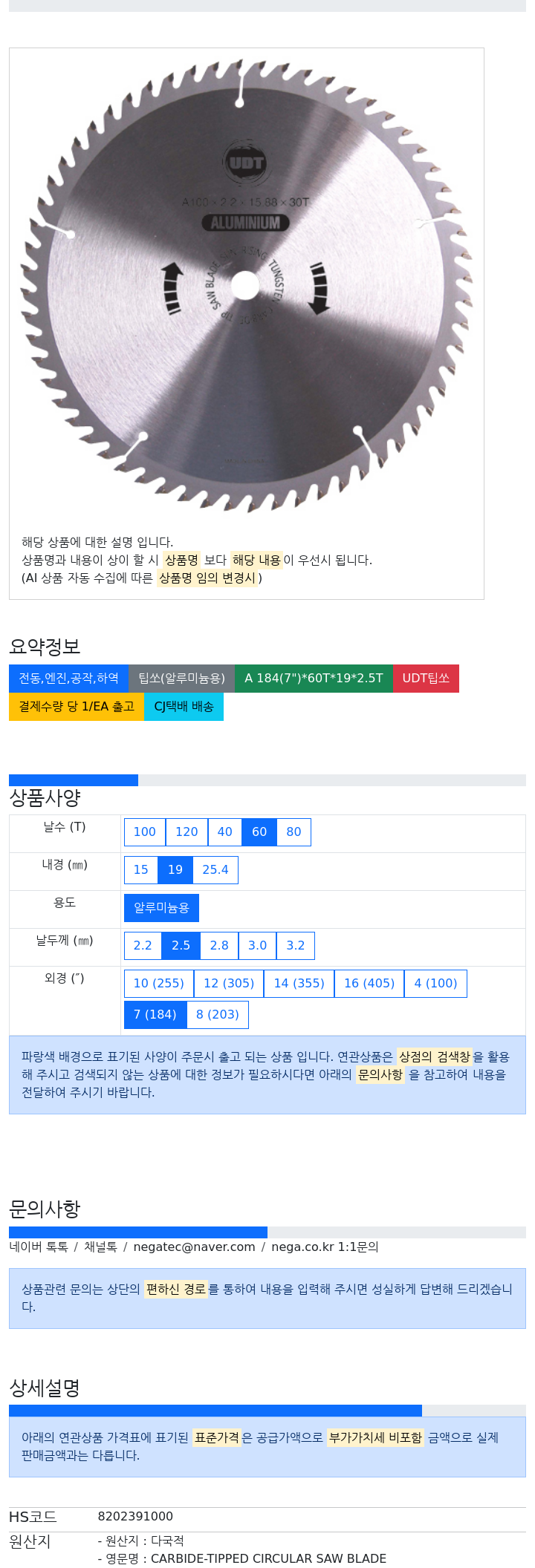This screenshot has height=1568, width=535.
Task: Click the 결제수량 당 1/EA 출고 badge
Action: pos(77,706)
